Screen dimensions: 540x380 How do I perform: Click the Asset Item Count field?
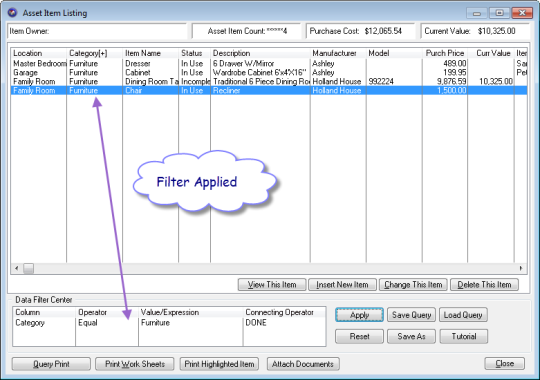(247, 31)
